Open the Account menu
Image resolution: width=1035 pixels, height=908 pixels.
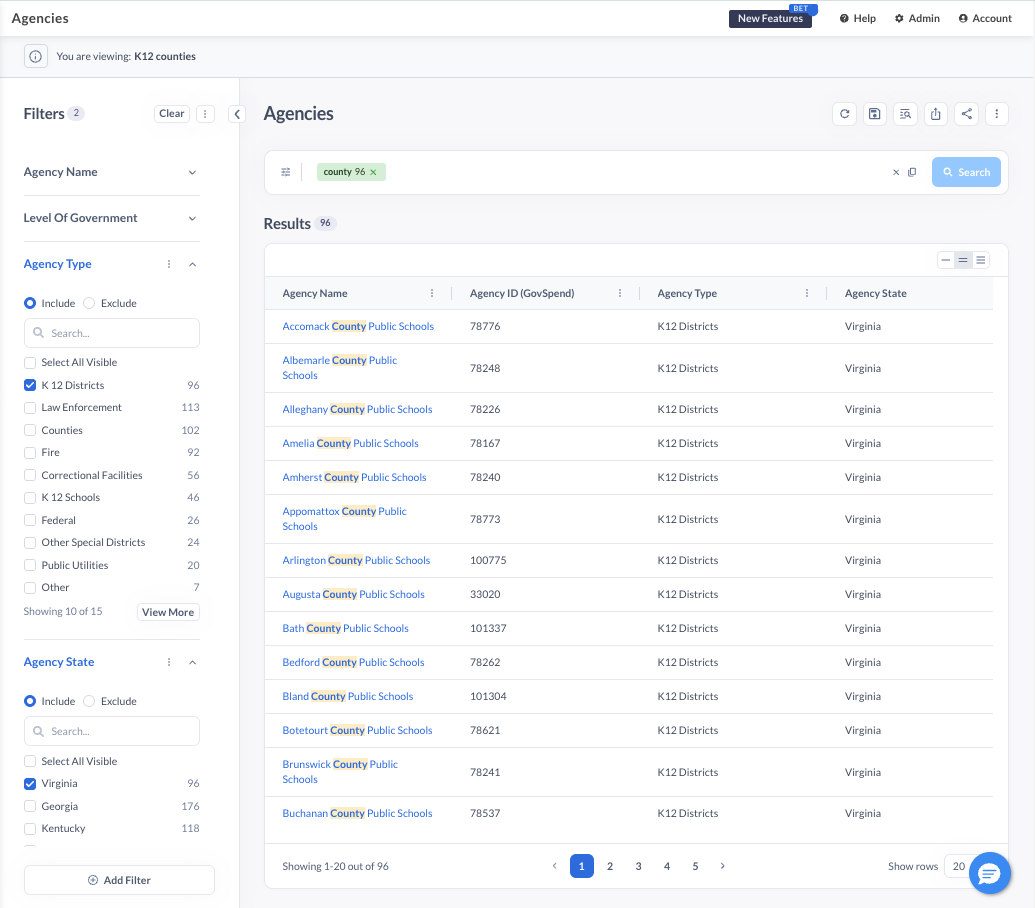tap(985, 18)
